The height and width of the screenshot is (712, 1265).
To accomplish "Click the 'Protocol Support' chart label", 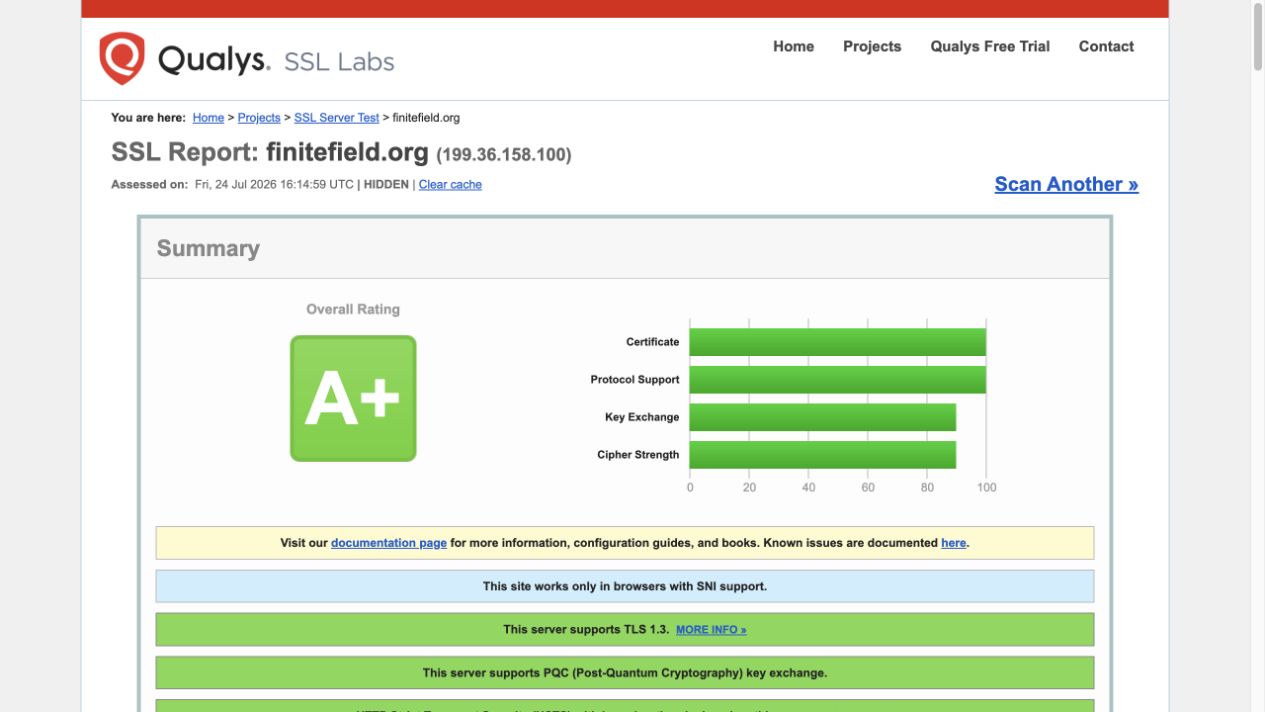I will click(635, 380).
